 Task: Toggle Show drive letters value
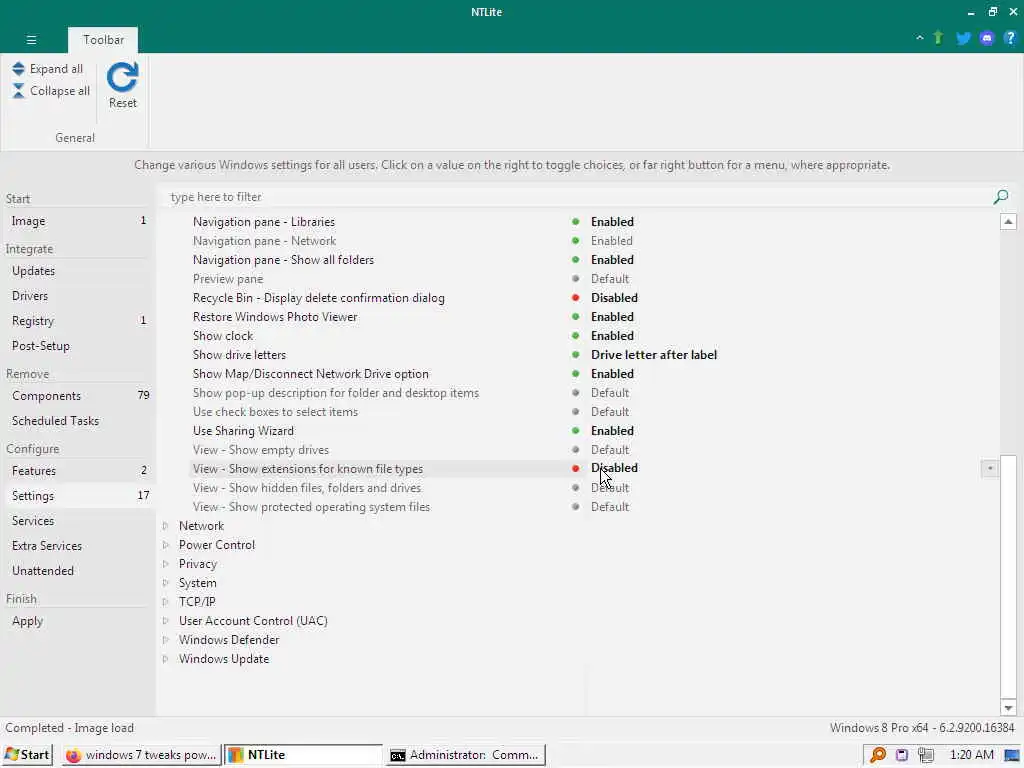pos(654,355)
